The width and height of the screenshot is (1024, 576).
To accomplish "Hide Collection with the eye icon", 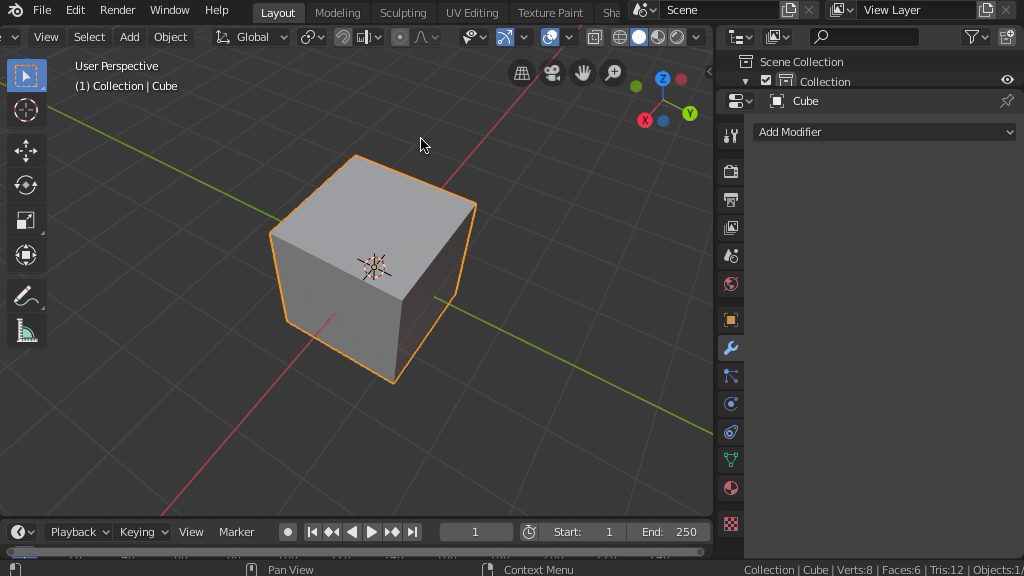I will coord(1007,81).
